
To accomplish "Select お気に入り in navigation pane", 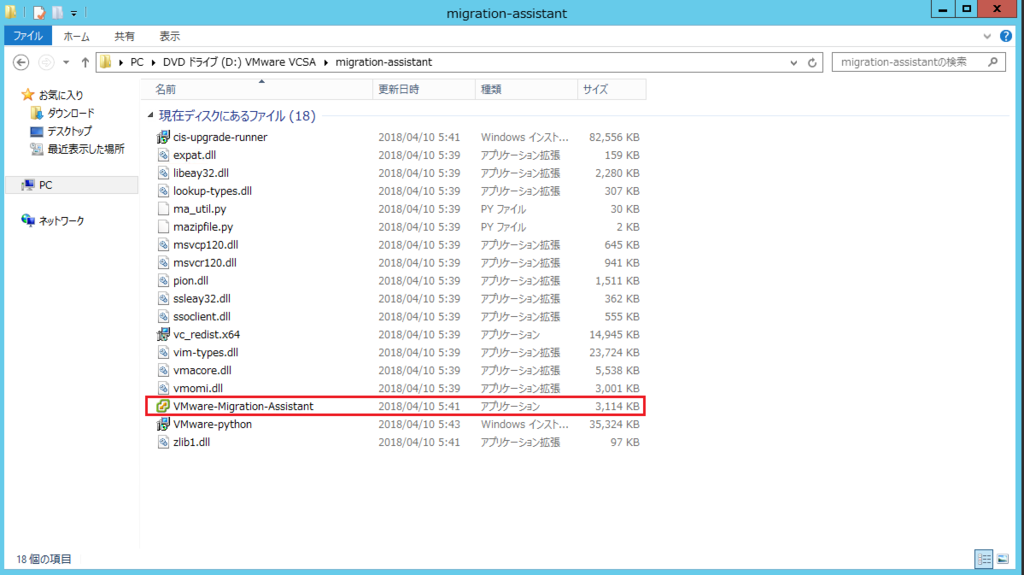I will point(61,95).
